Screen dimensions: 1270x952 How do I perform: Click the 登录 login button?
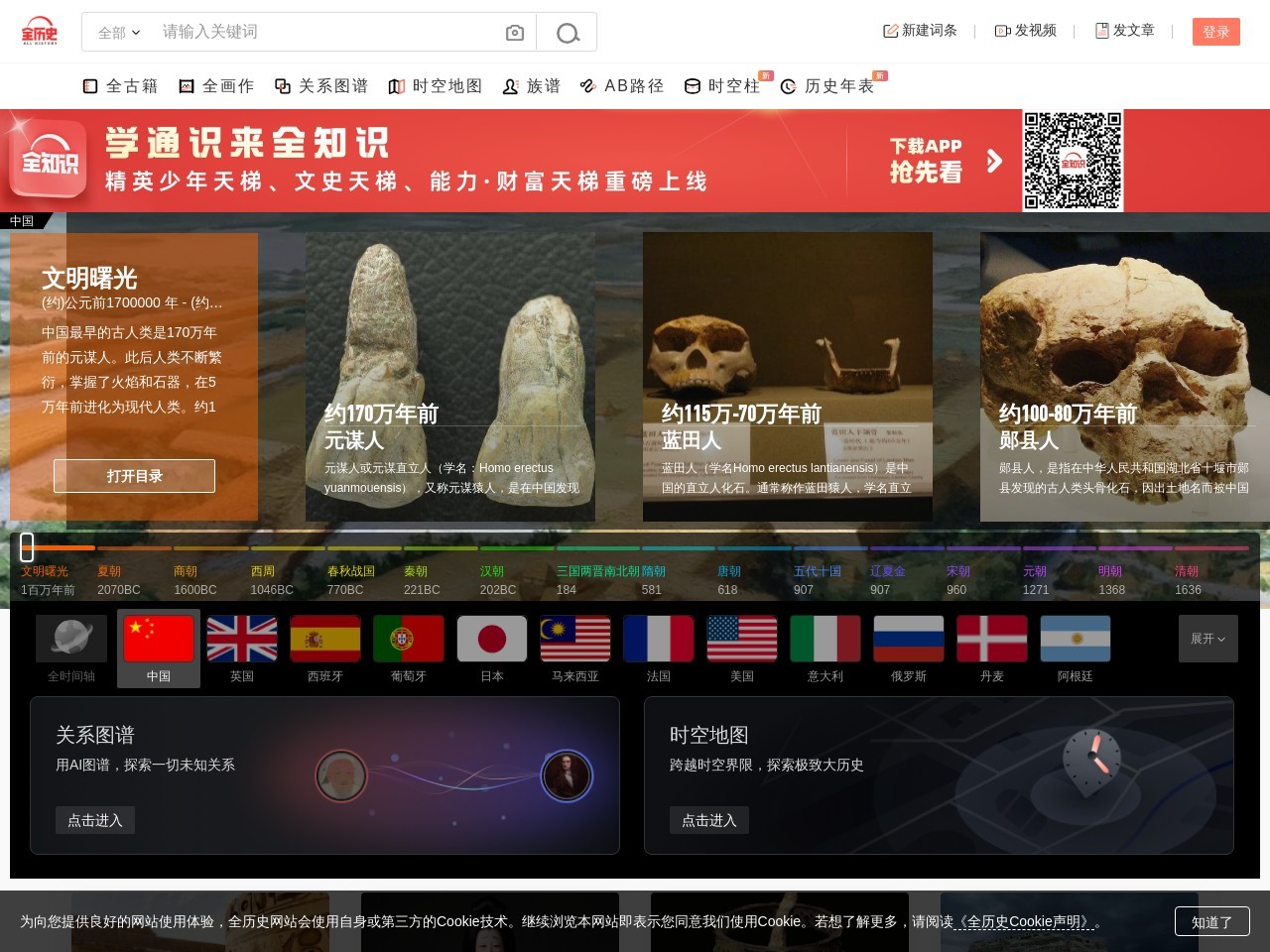click(x=1215, y=32)
